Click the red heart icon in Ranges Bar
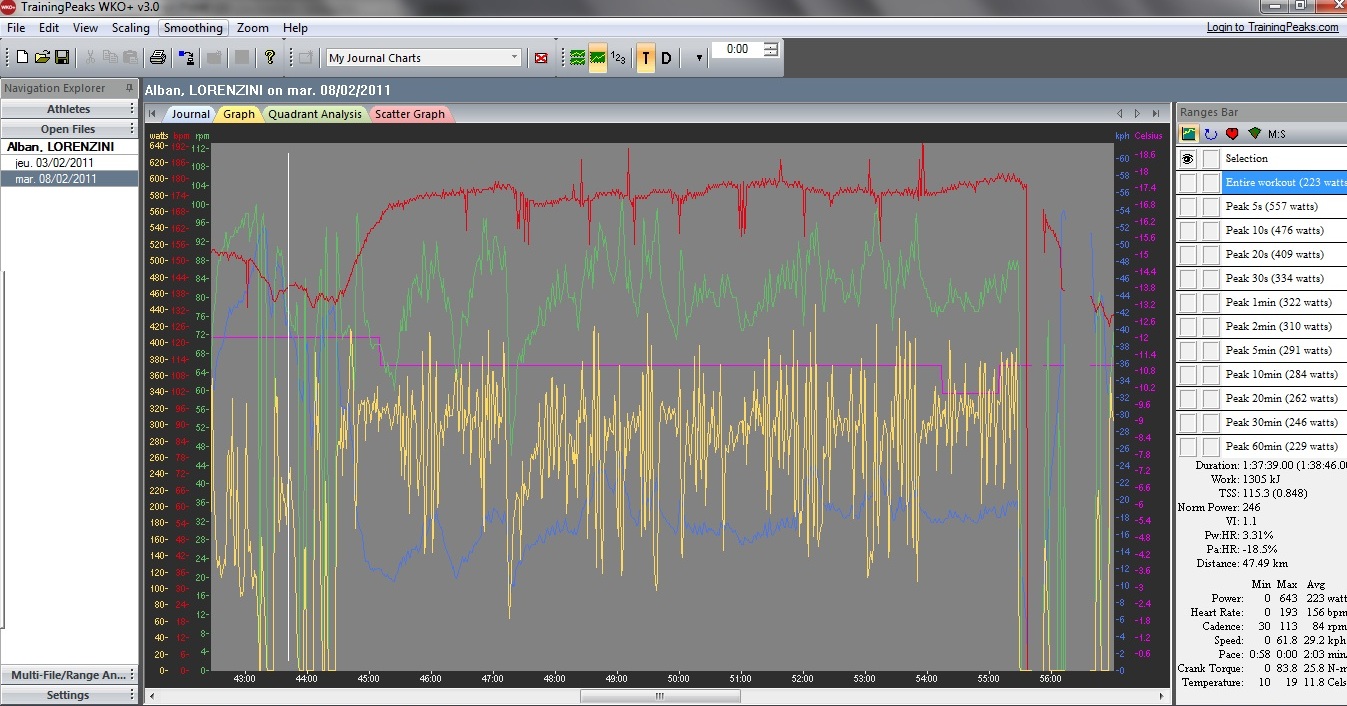The height and width of the screenshot is (706, 1347). (x=1232, y=133)
